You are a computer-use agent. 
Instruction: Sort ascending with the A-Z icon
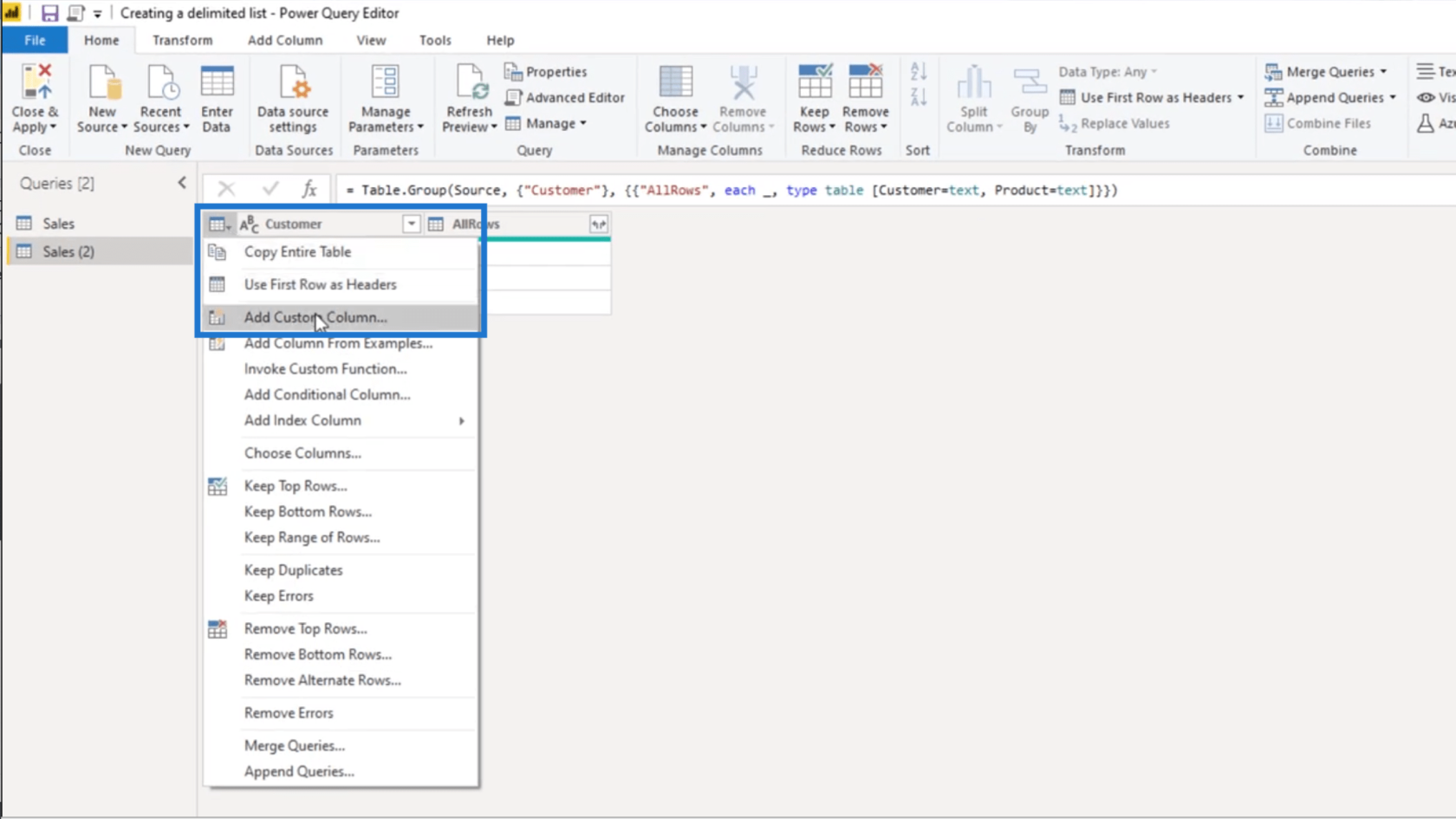click(x=919, y=72)
